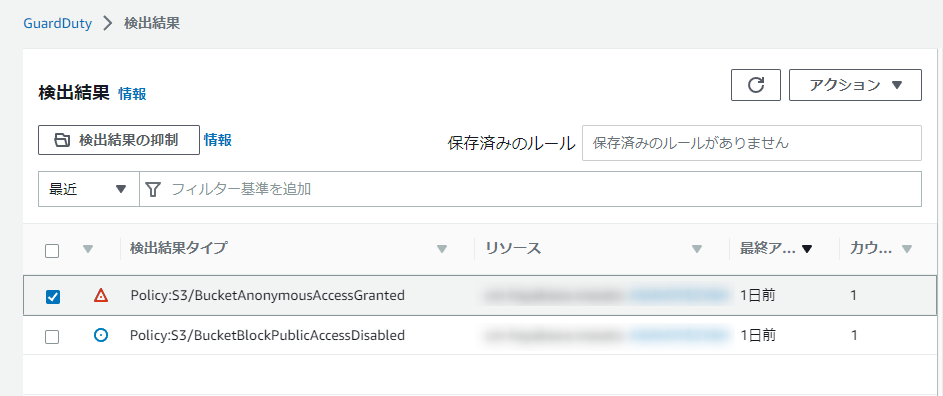Sort by severity column arrow
Viewport: 943px width, 396px height.
pyautogui.click(x=88, y=249)
